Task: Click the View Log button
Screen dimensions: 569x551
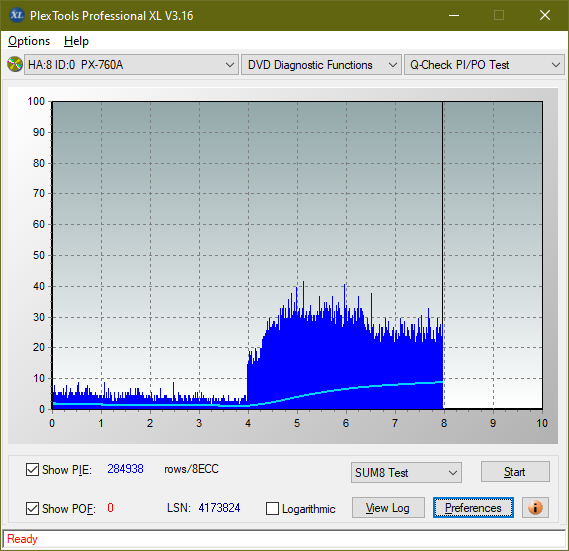Action: (388, 507)
